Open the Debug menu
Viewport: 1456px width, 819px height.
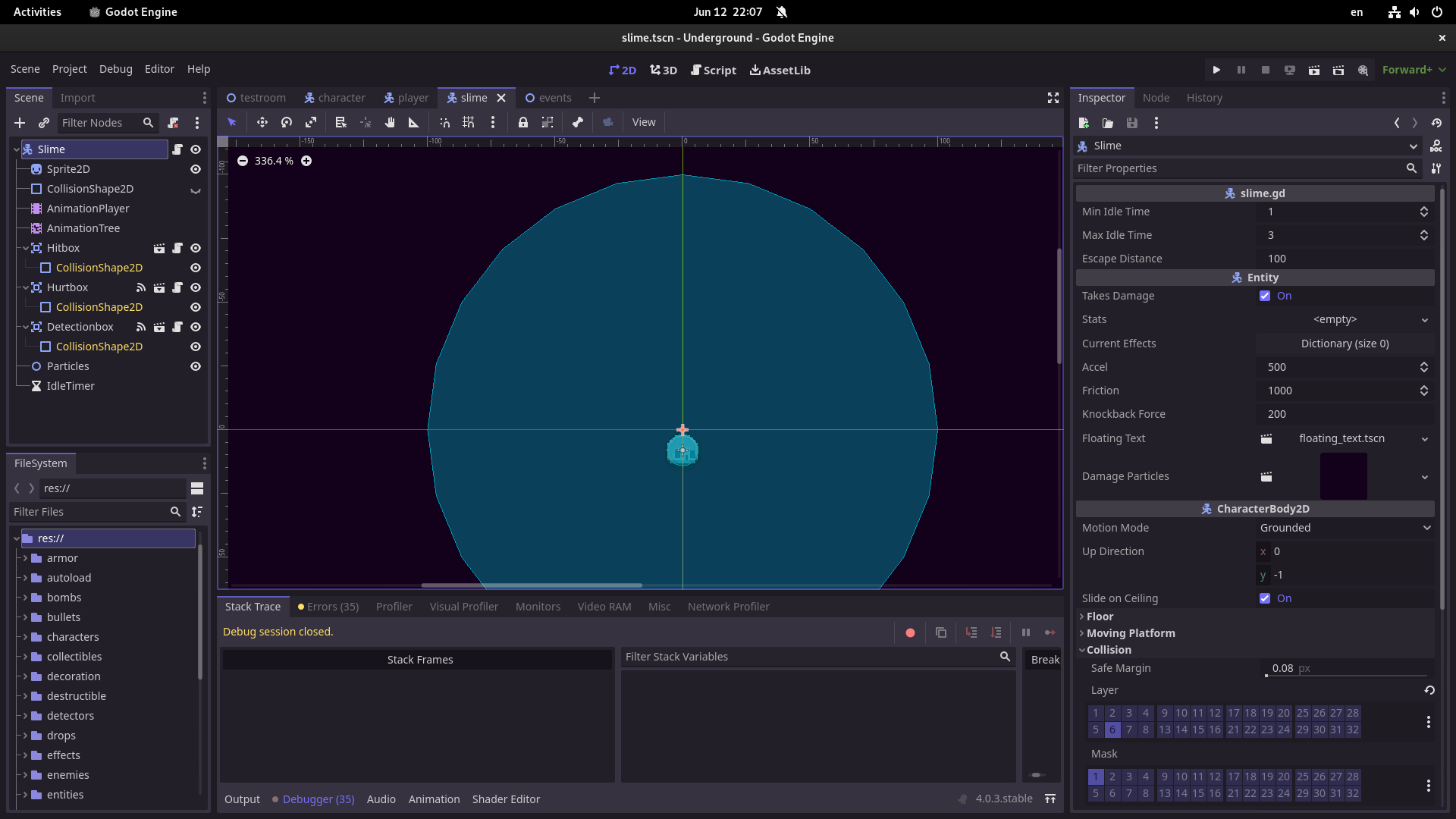pos(115,69)
